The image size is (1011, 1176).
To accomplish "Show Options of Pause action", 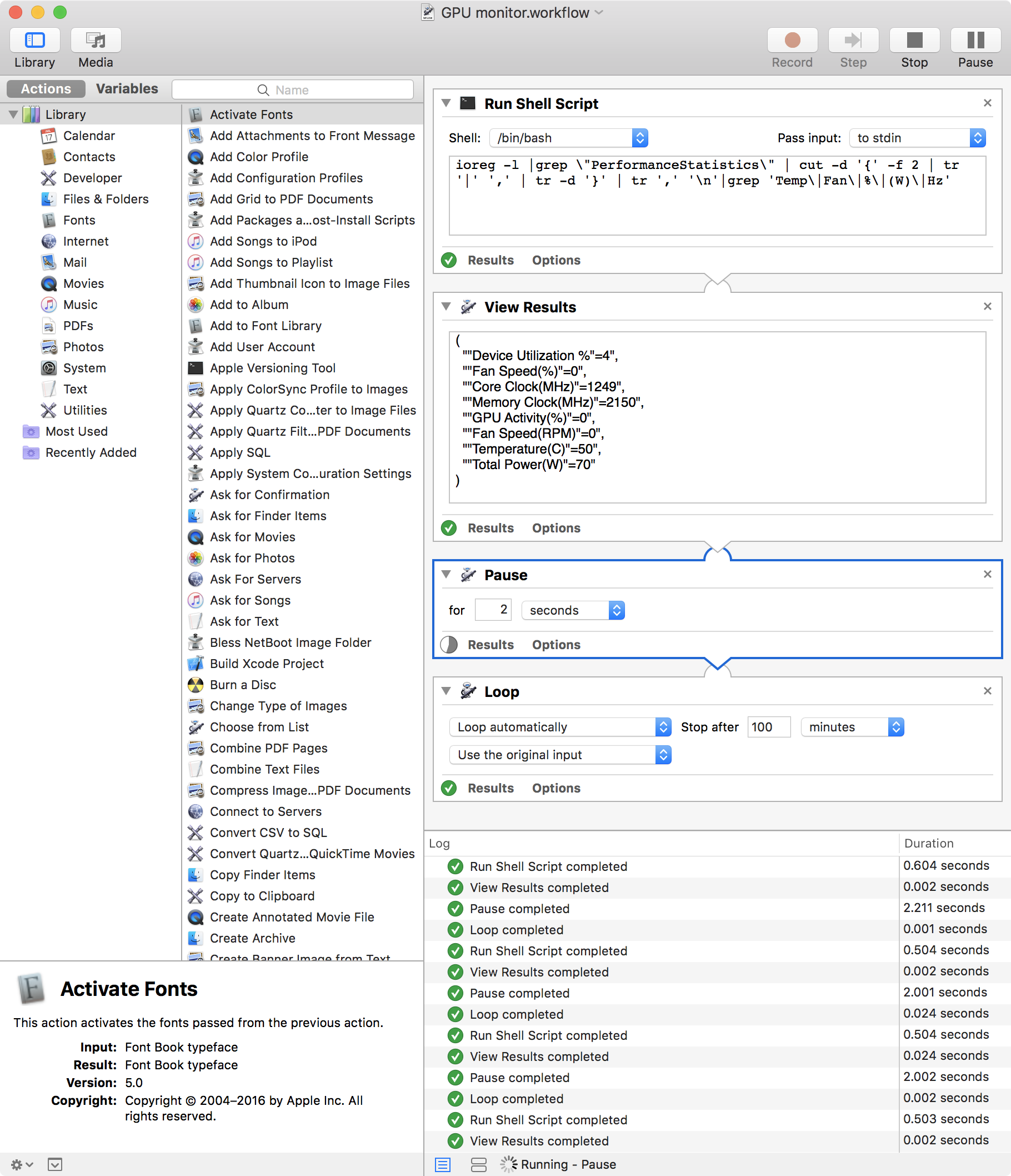I will click(x=556, y=645).
